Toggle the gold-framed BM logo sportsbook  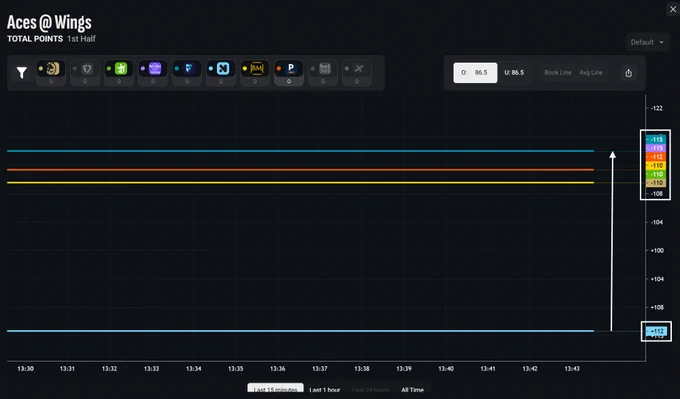click(x=255, y=69)
